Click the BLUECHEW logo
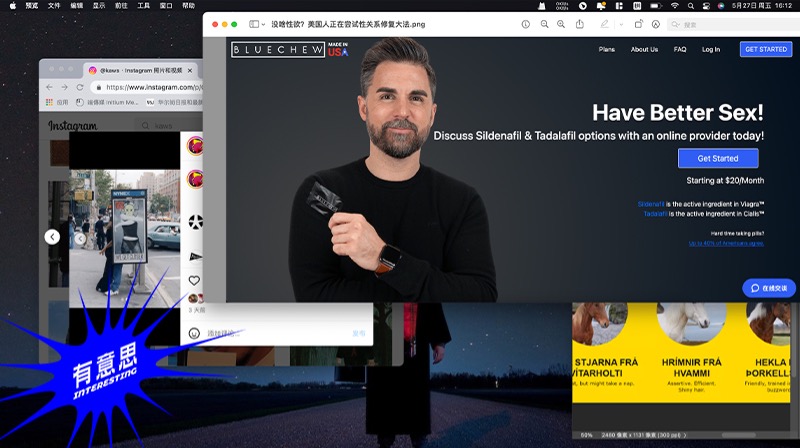Viewport: 800px width, 448px height. click(278, 49)
